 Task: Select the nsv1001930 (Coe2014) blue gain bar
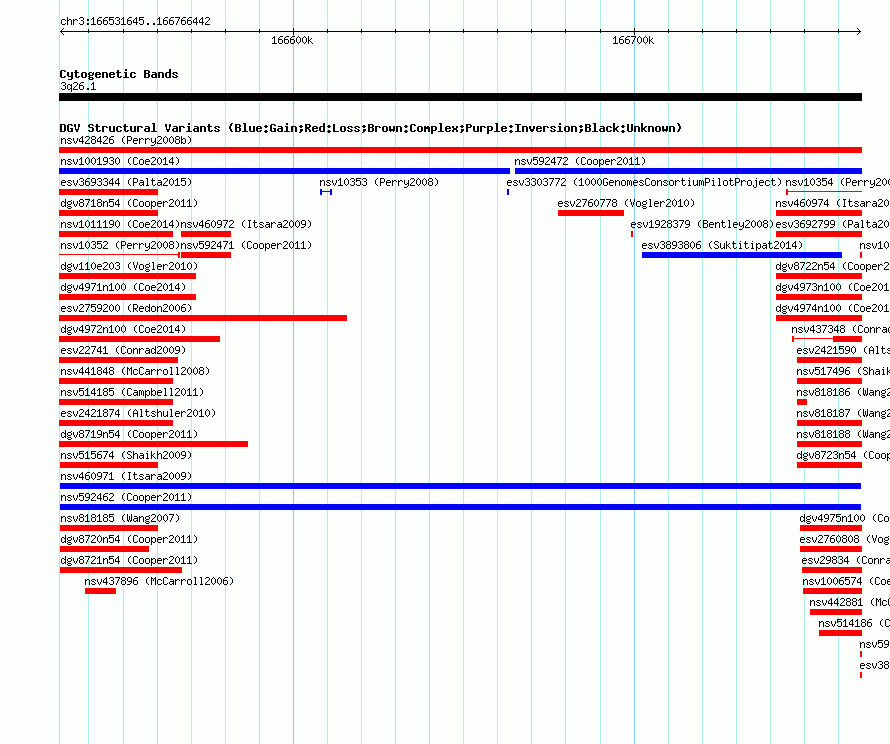284,171
